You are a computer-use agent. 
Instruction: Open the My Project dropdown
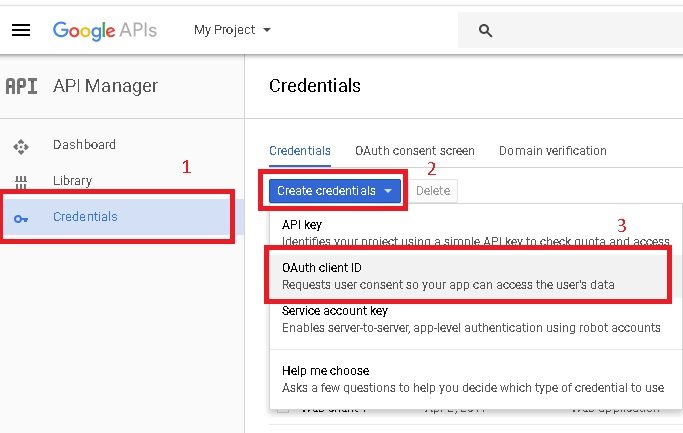point(232,30)
